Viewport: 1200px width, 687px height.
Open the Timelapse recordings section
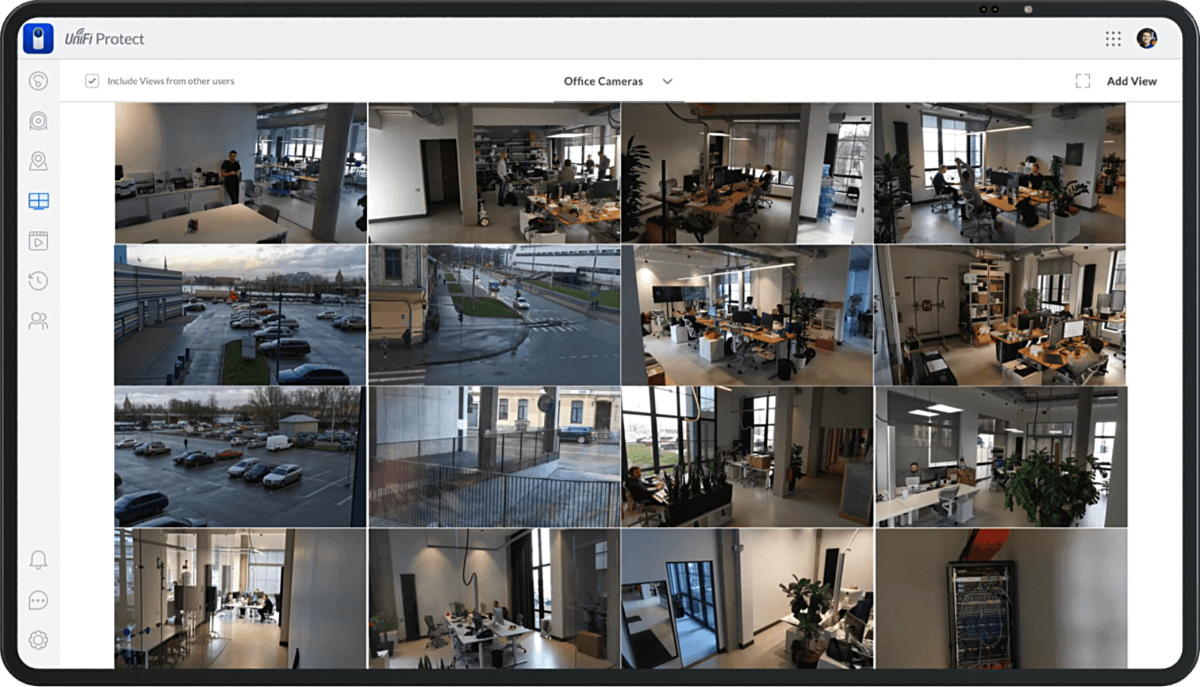click(38, 240)
